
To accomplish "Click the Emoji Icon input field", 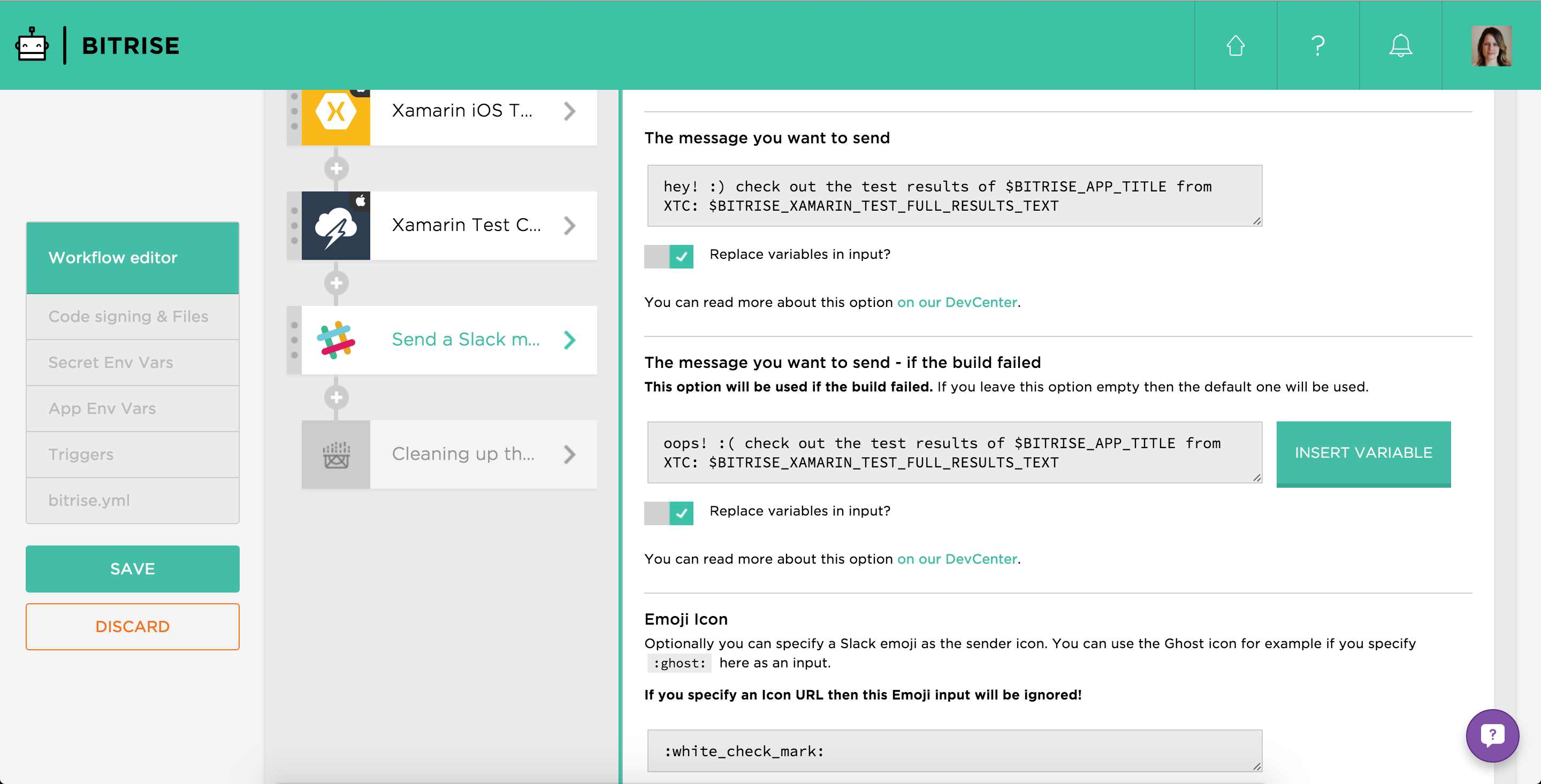I will 954,750.
